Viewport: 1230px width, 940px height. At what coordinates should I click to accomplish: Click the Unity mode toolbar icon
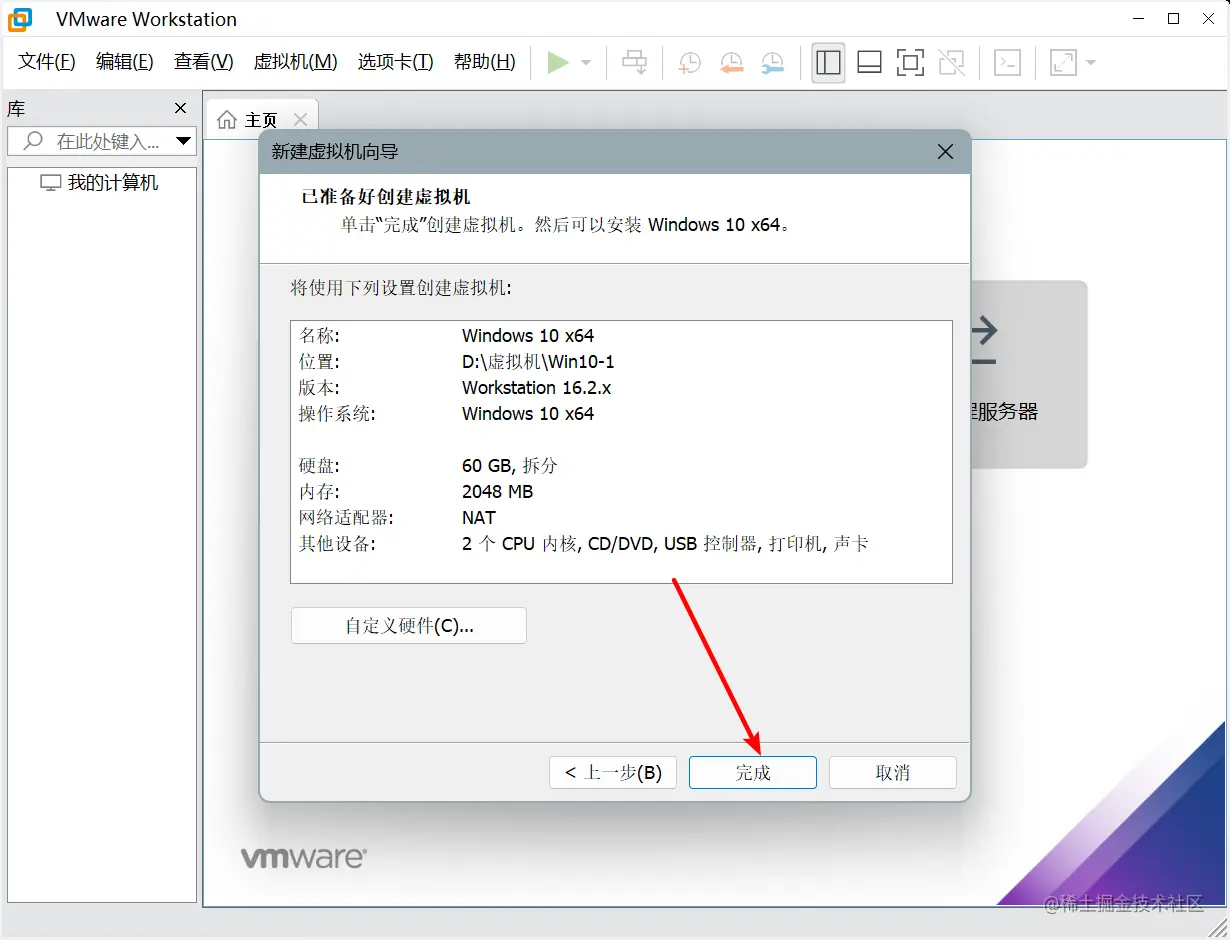point(952,63)
